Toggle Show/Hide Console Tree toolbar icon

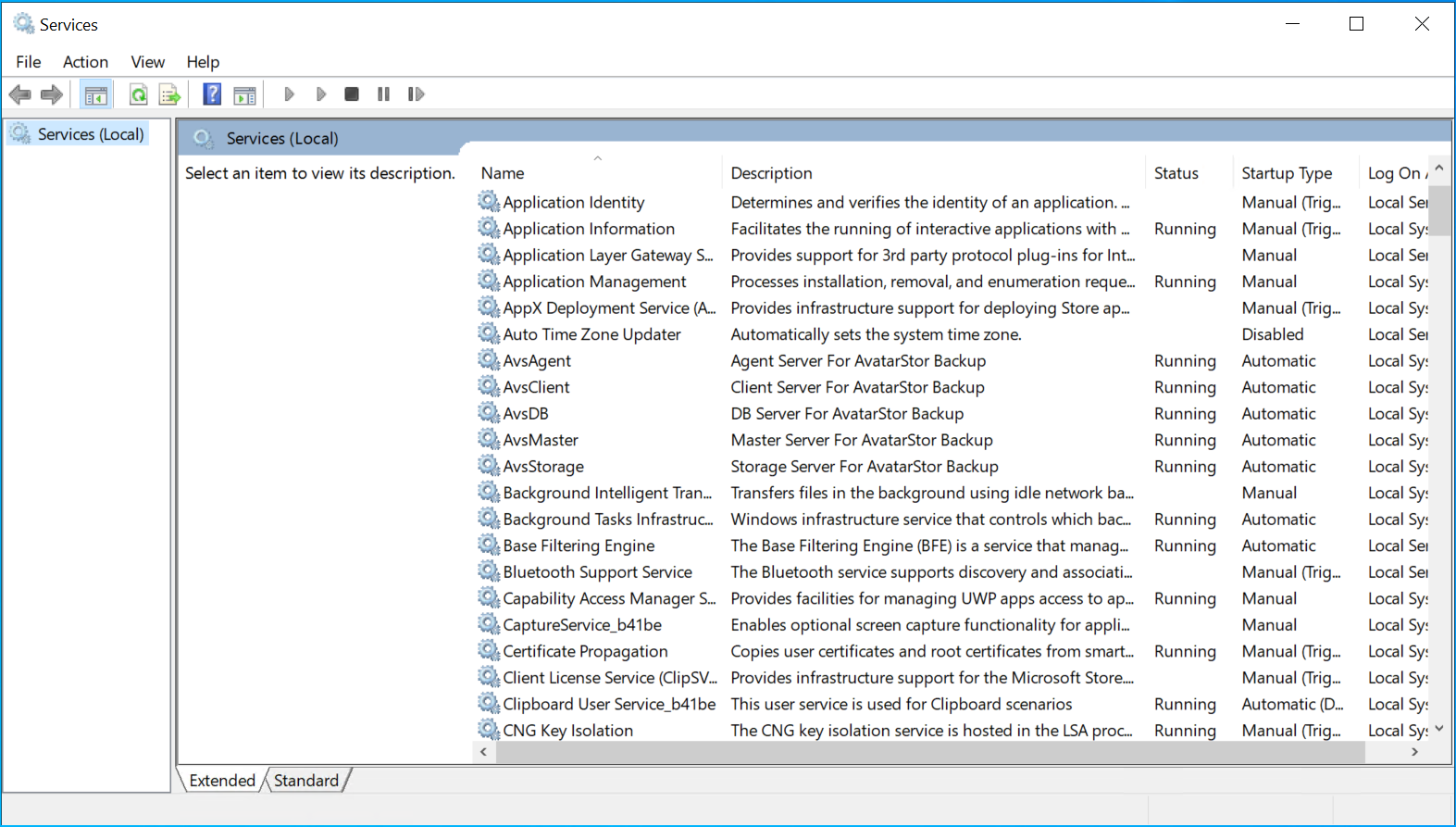(x=96, y=94)
